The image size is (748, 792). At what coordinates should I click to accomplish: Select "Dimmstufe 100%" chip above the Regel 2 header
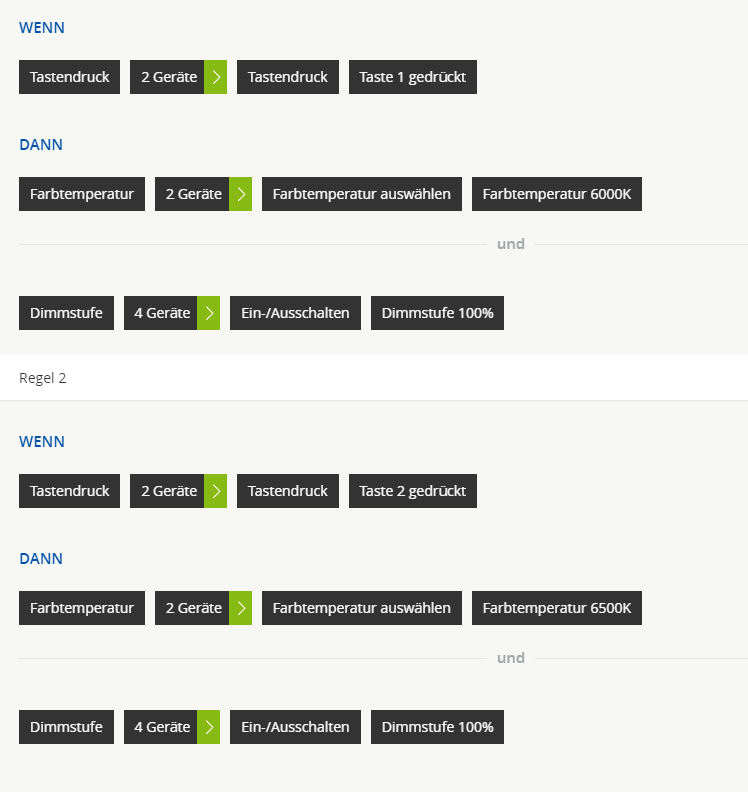437,313
